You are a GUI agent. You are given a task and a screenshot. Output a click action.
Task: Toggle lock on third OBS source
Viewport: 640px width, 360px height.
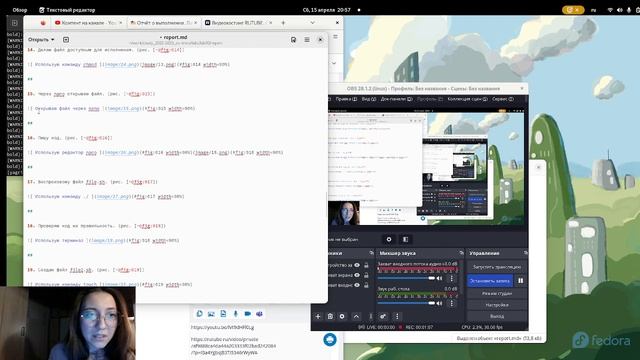click(x=367, y=285)
